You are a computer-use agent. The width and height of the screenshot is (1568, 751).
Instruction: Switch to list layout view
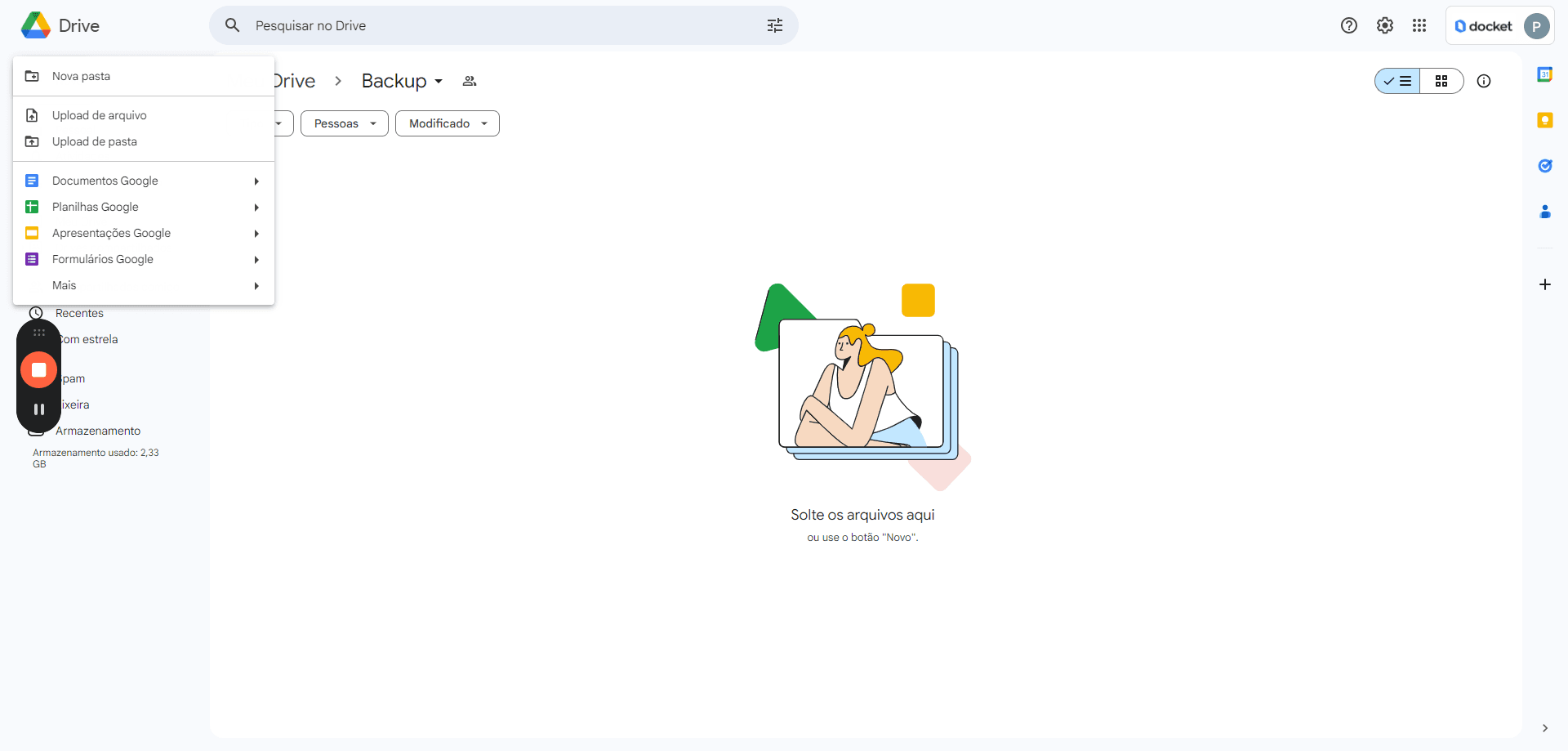[x=1397, y=81]
